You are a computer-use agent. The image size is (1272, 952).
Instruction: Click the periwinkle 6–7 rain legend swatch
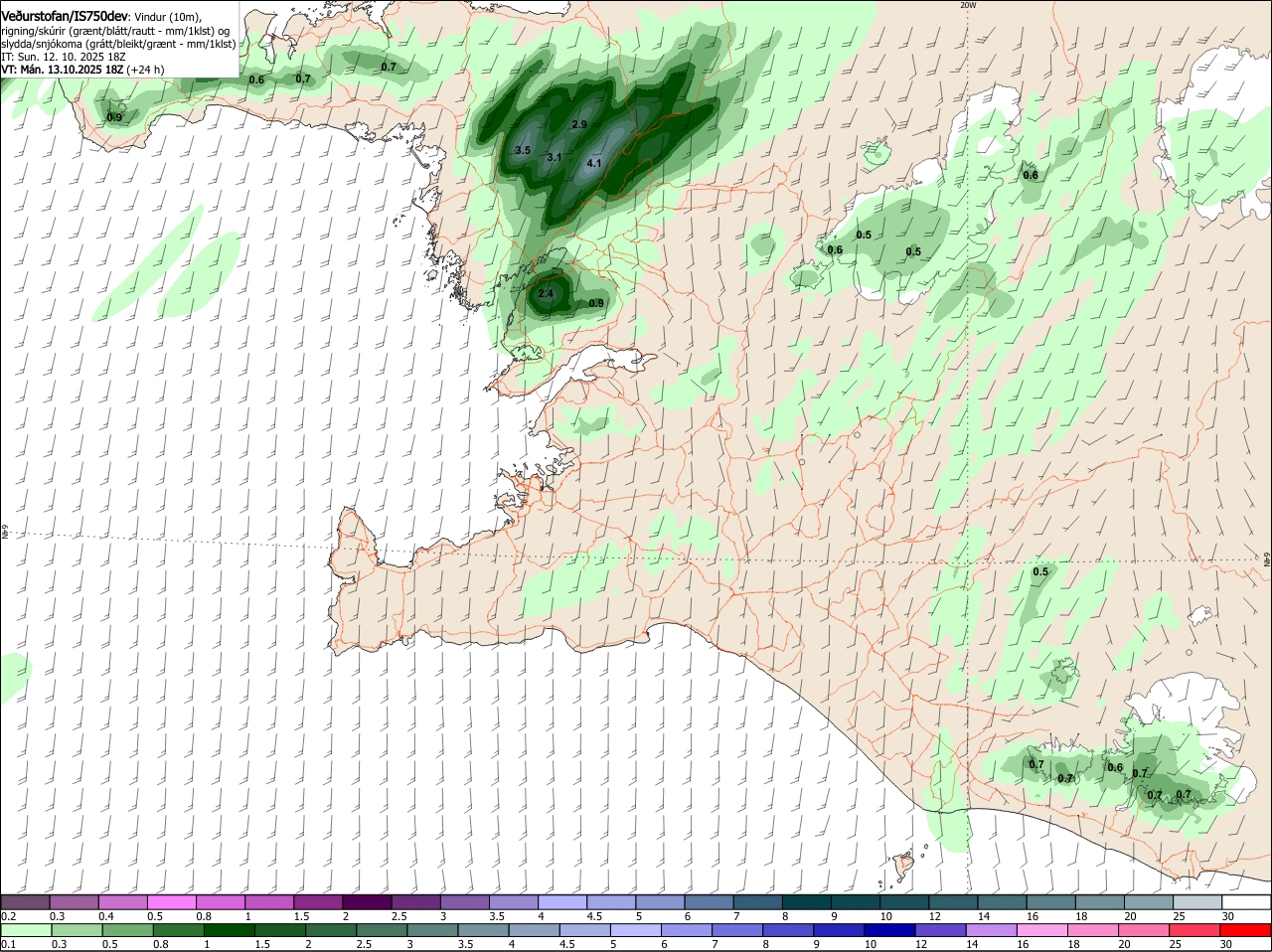click(x=686, y=930)
